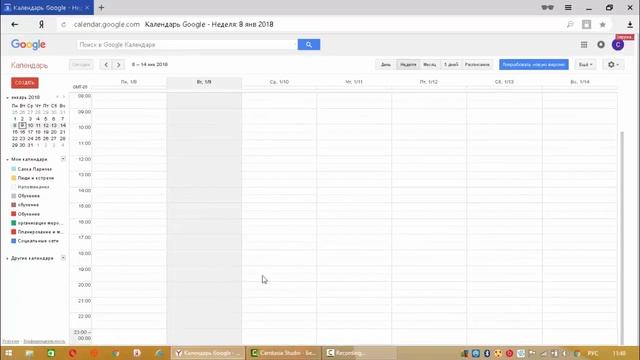
Task: Switch to Camtasia Studio taskbar item
Action: (x=284, y=353)
